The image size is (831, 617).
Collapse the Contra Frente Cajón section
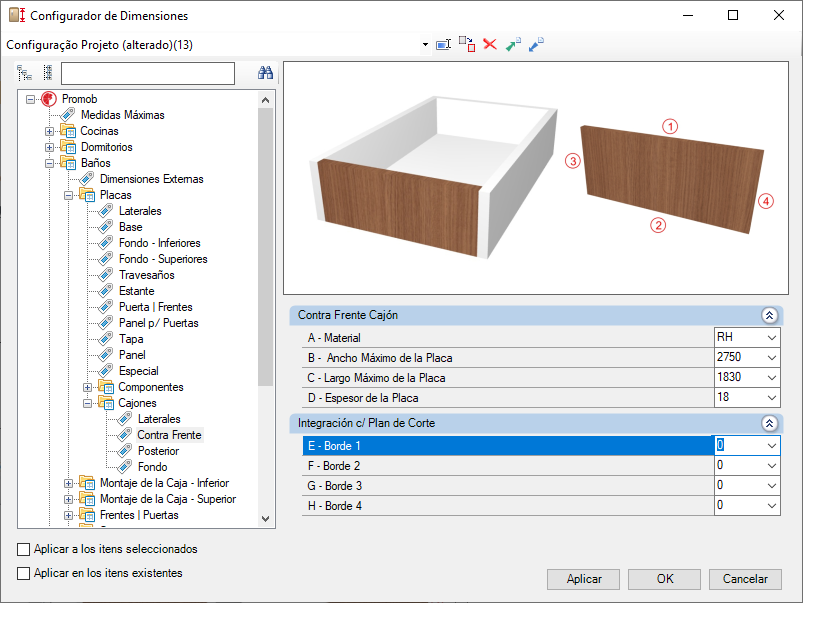coord(770,315)
